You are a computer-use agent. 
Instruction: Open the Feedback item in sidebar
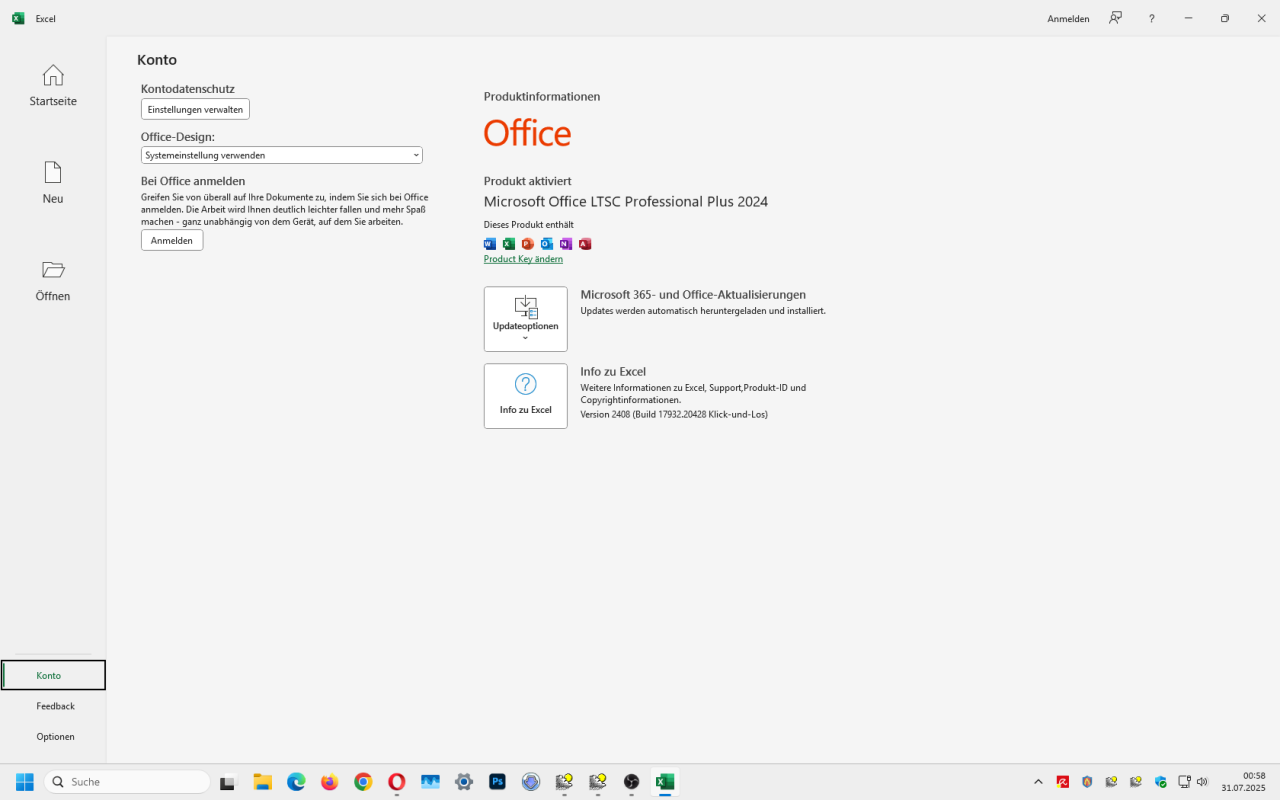tap(55, 706)
